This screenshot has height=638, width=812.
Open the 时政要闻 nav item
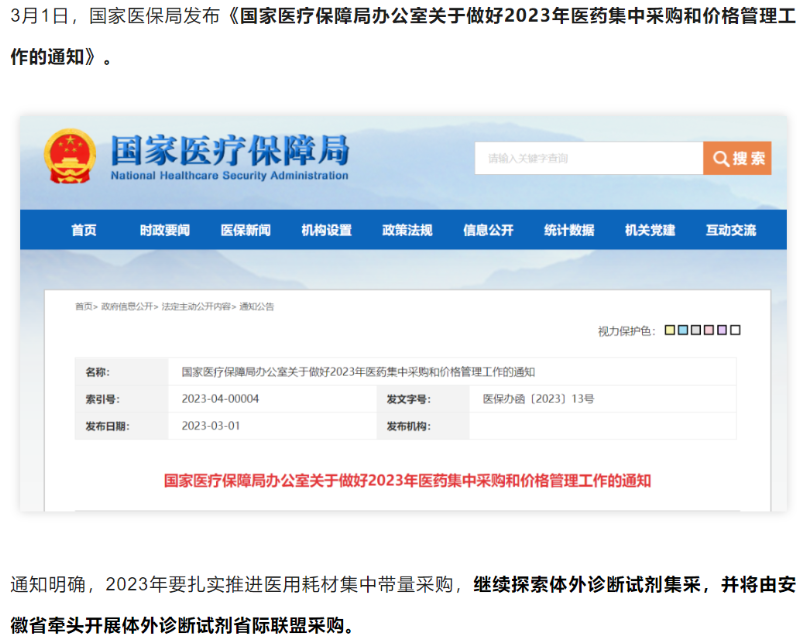(x=165, y=230)
